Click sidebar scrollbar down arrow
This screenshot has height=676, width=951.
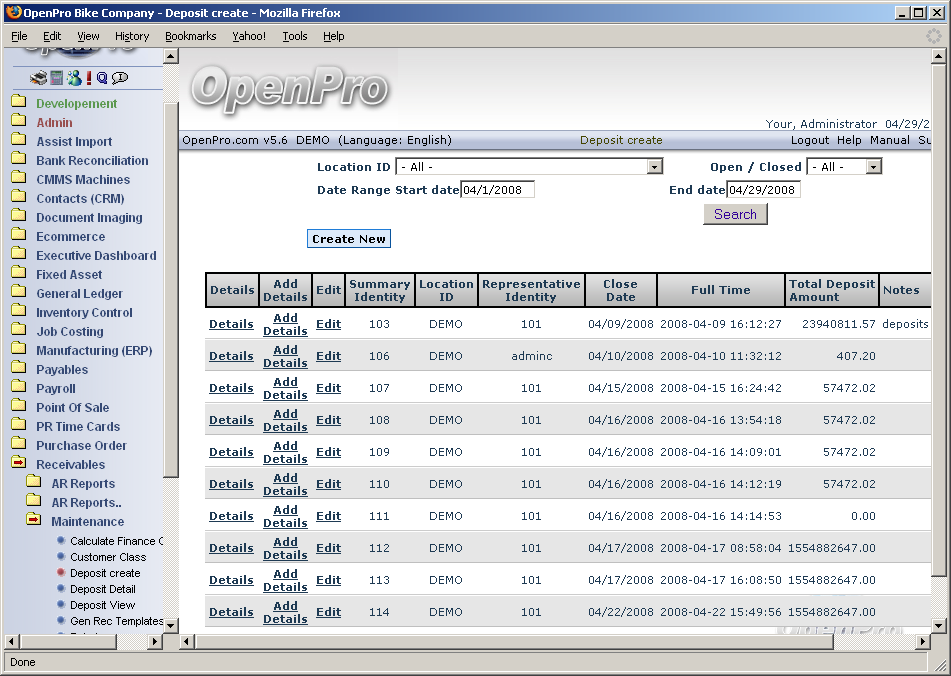pos(171,626)
